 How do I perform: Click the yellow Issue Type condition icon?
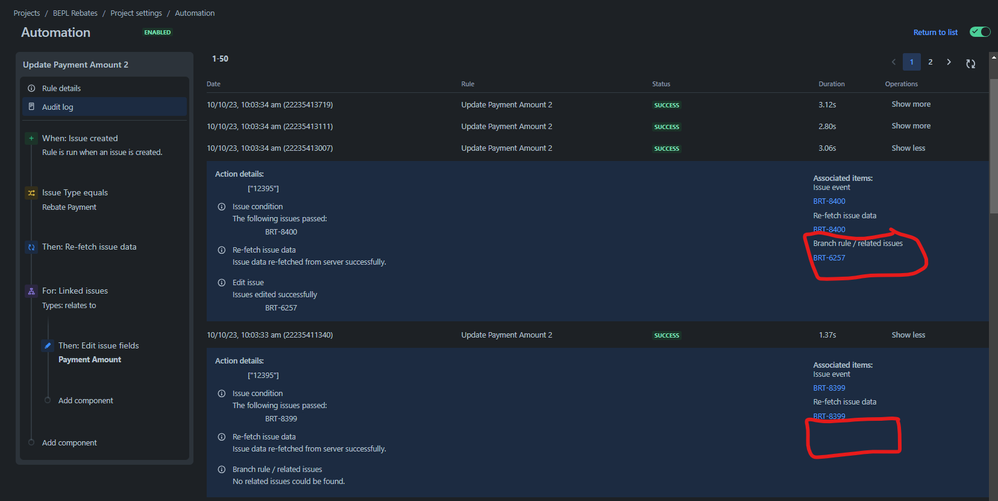31,192
